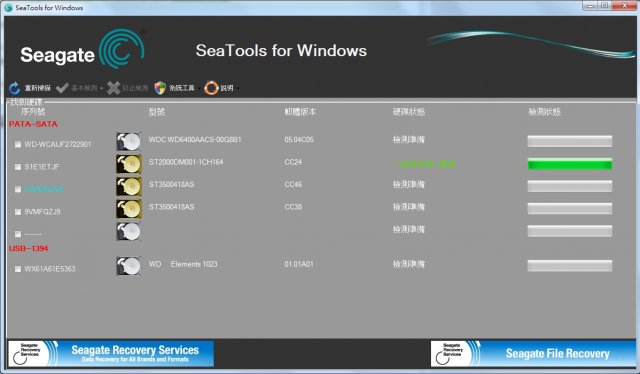
Task: Click the progress bar for WDC WD6400AACS
Action: [x=570, y=141]
